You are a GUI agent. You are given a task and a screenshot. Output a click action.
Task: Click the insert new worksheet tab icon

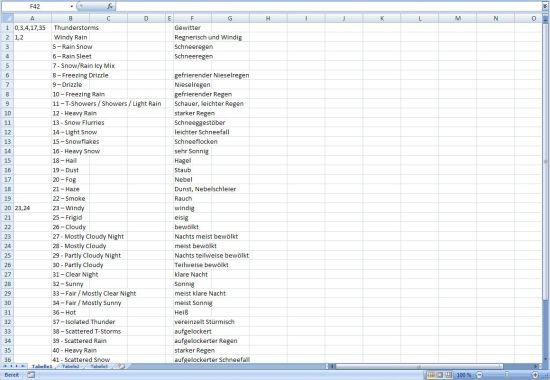tap(121, 366)
